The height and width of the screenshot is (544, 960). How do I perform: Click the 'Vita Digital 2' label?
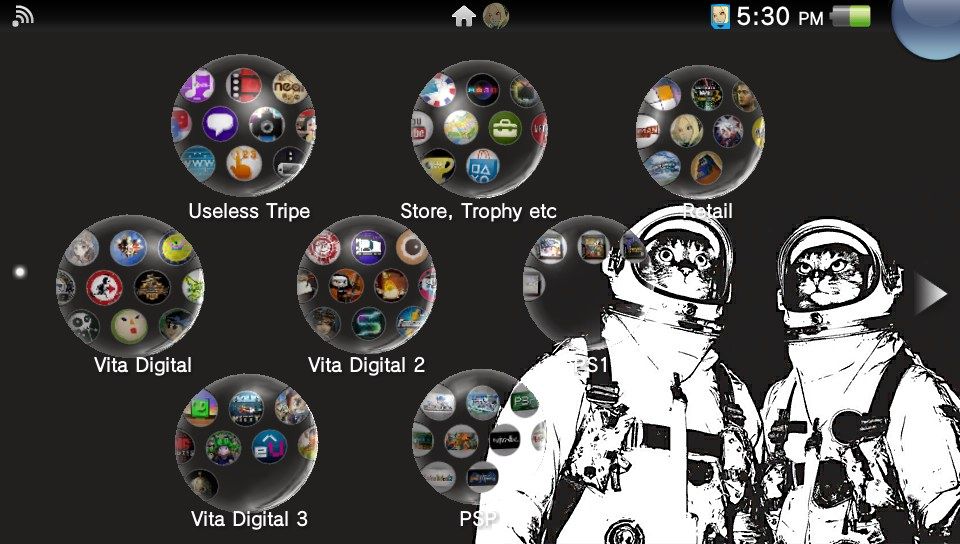click(366, 365)
